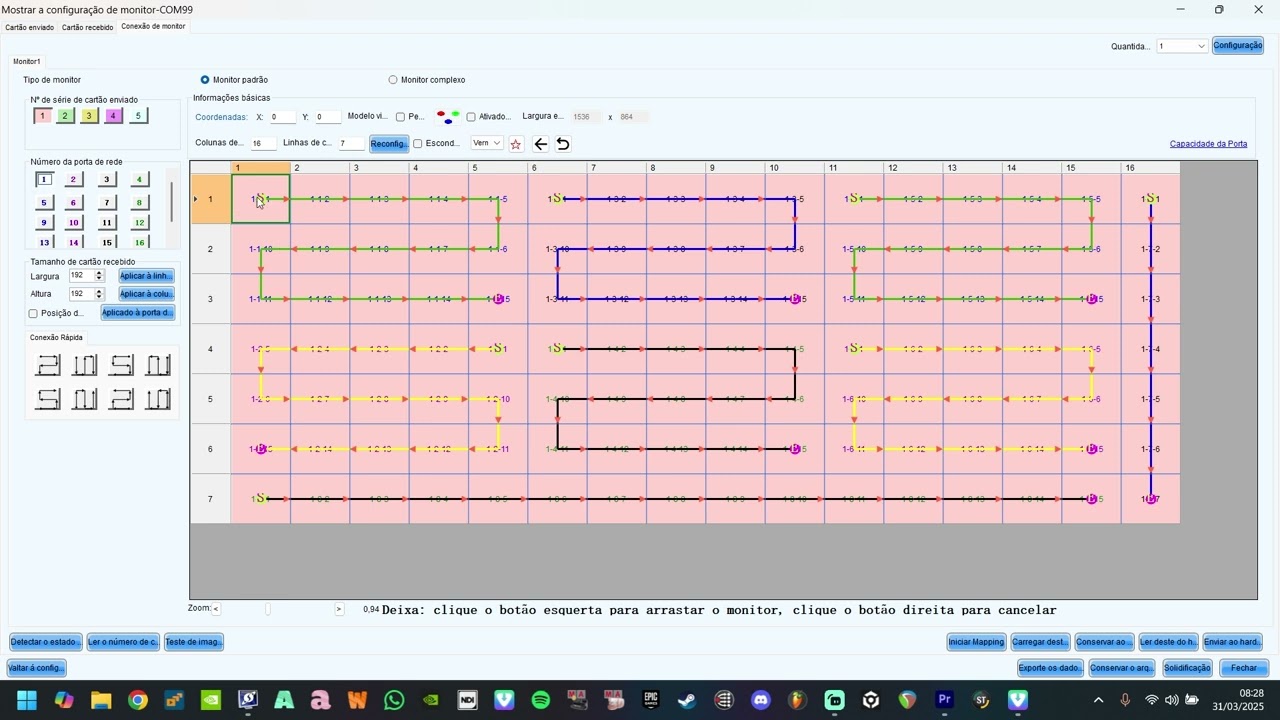This screenshot has height=720, width=1280.
Task: Click the Enviar ao hard... button
Action: (x=1233, y=642)
